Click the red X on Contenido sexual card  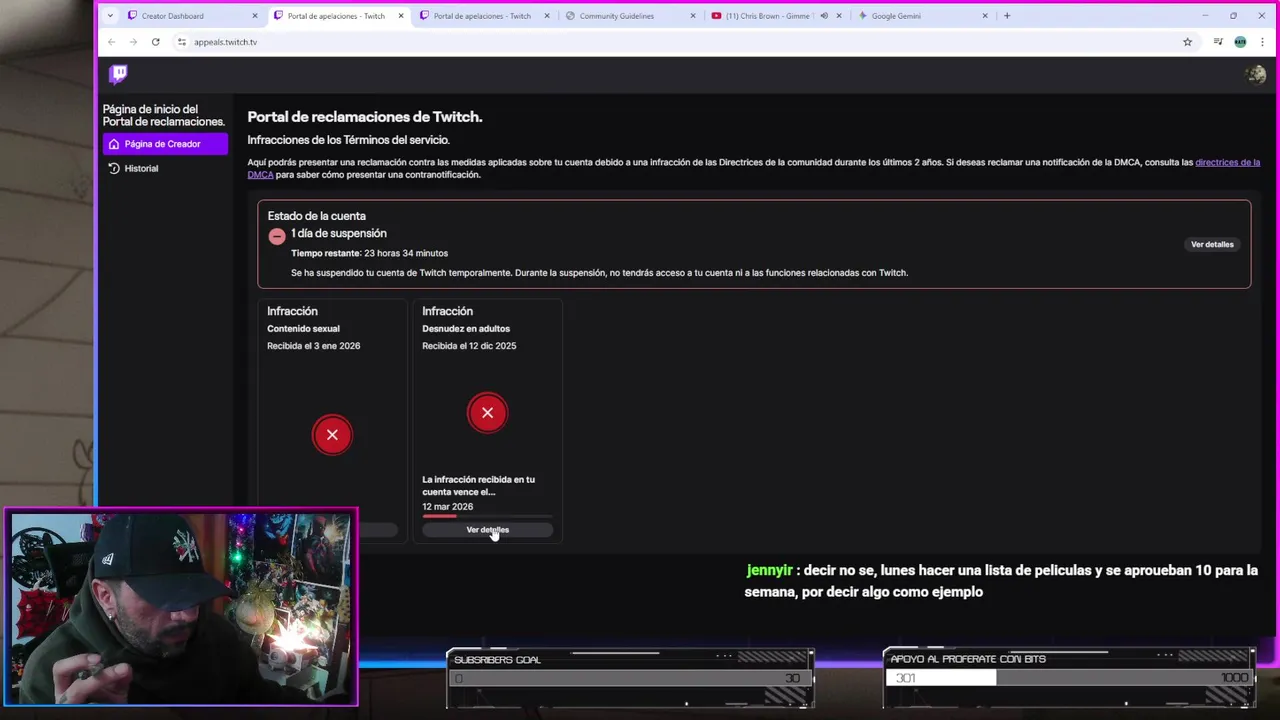click(x=332, y=435)
